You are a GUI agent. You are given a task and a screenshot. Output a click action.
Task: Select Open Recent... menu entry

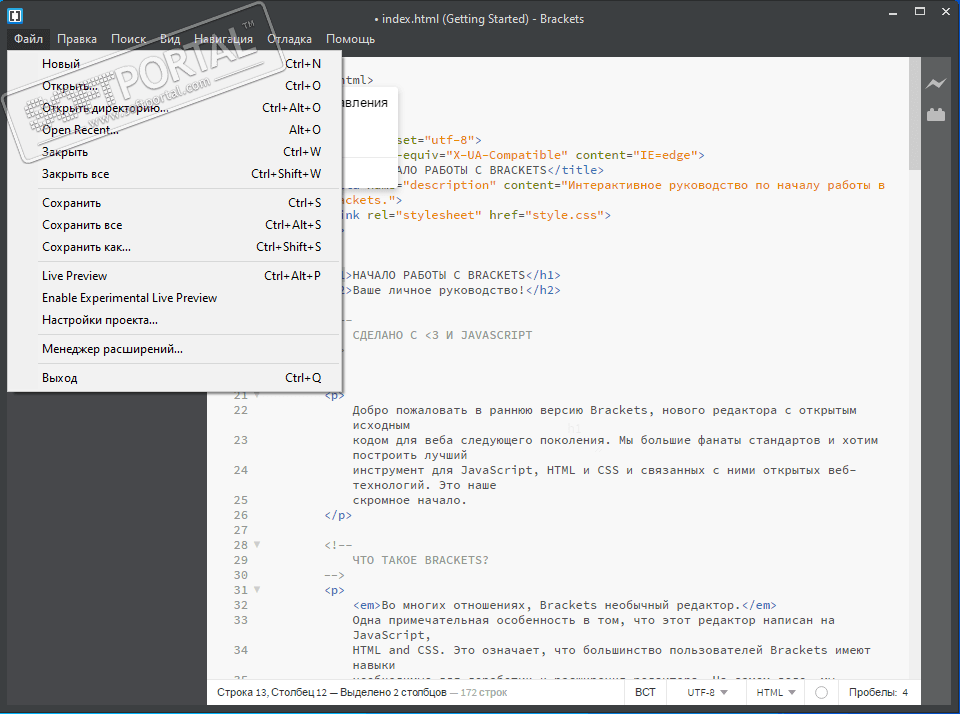click(x=80, y=130)
